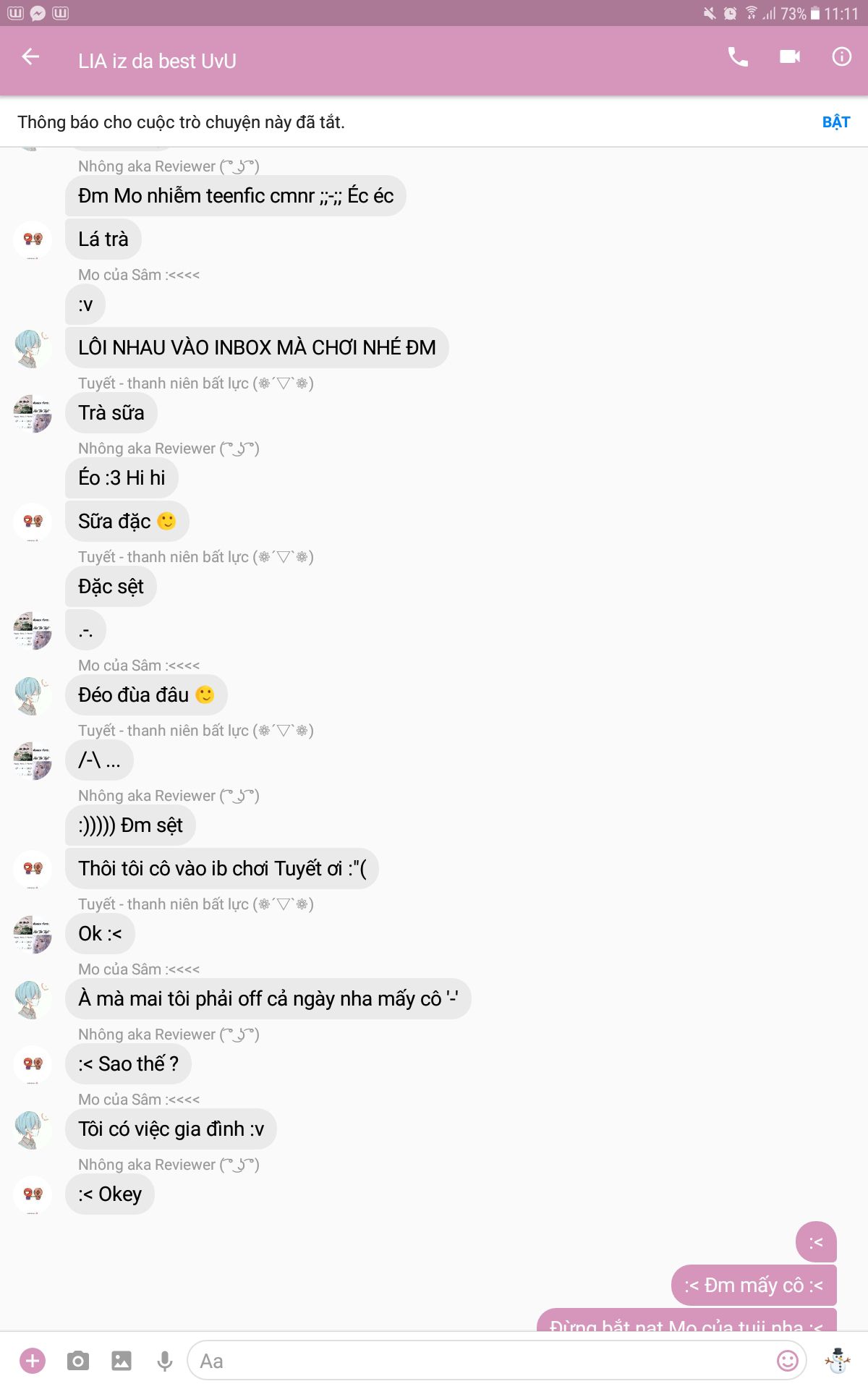Screen dimensions: 868x1389
Task: Start a voice call
Action: point(737,56)
